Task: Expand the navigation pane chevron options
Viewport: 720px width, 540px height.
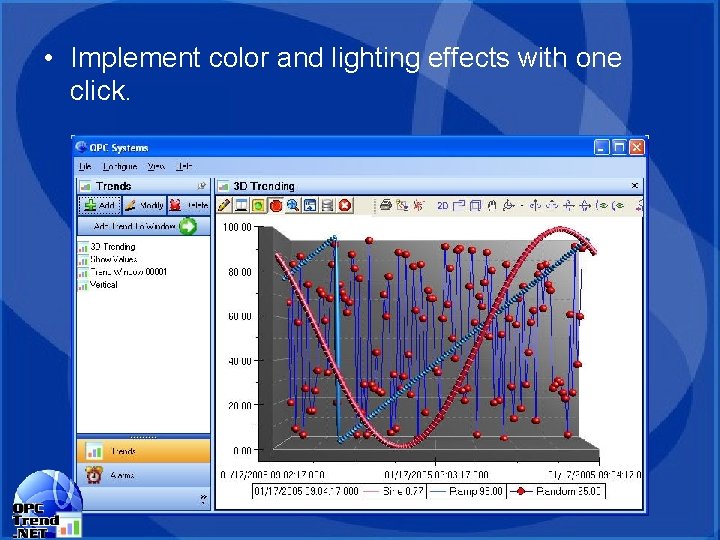Action: tap(203, 499)
